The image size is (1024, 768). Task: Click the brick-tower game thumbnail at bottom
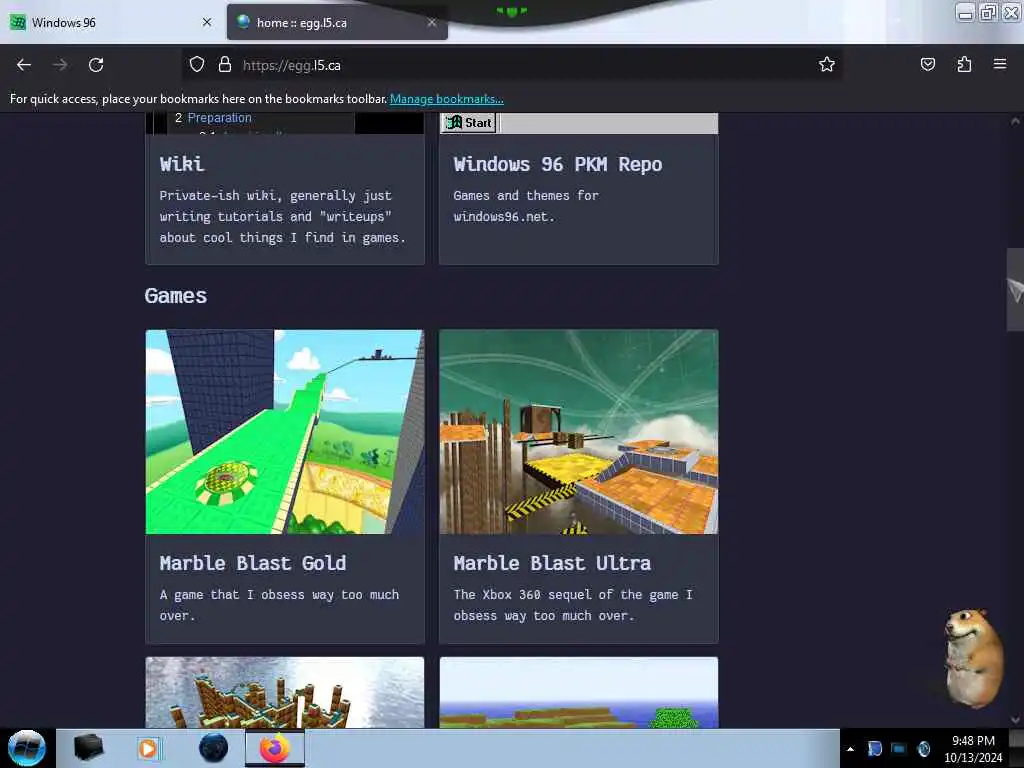285,692
